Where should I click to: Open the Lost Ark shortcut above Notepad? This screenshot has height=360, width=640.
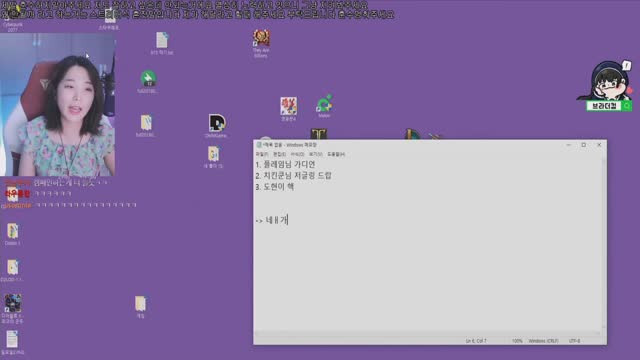pyautogui.click(x=319, y=134)
